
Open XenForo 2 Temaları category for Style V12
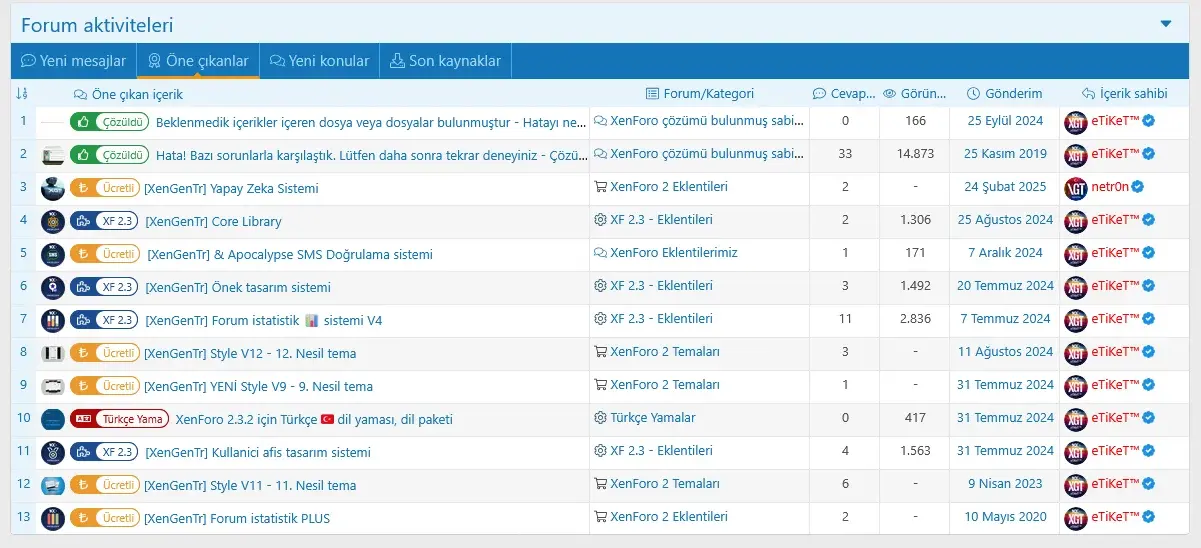point(664,351)
